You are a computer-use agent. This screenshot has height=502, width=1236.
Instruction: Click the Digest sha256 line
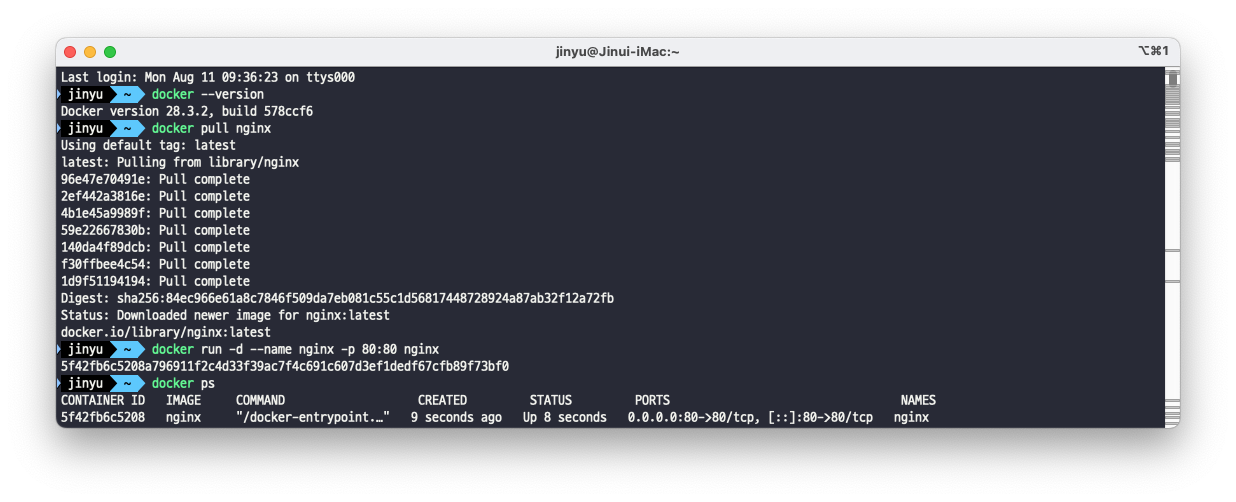pos(337,298)
